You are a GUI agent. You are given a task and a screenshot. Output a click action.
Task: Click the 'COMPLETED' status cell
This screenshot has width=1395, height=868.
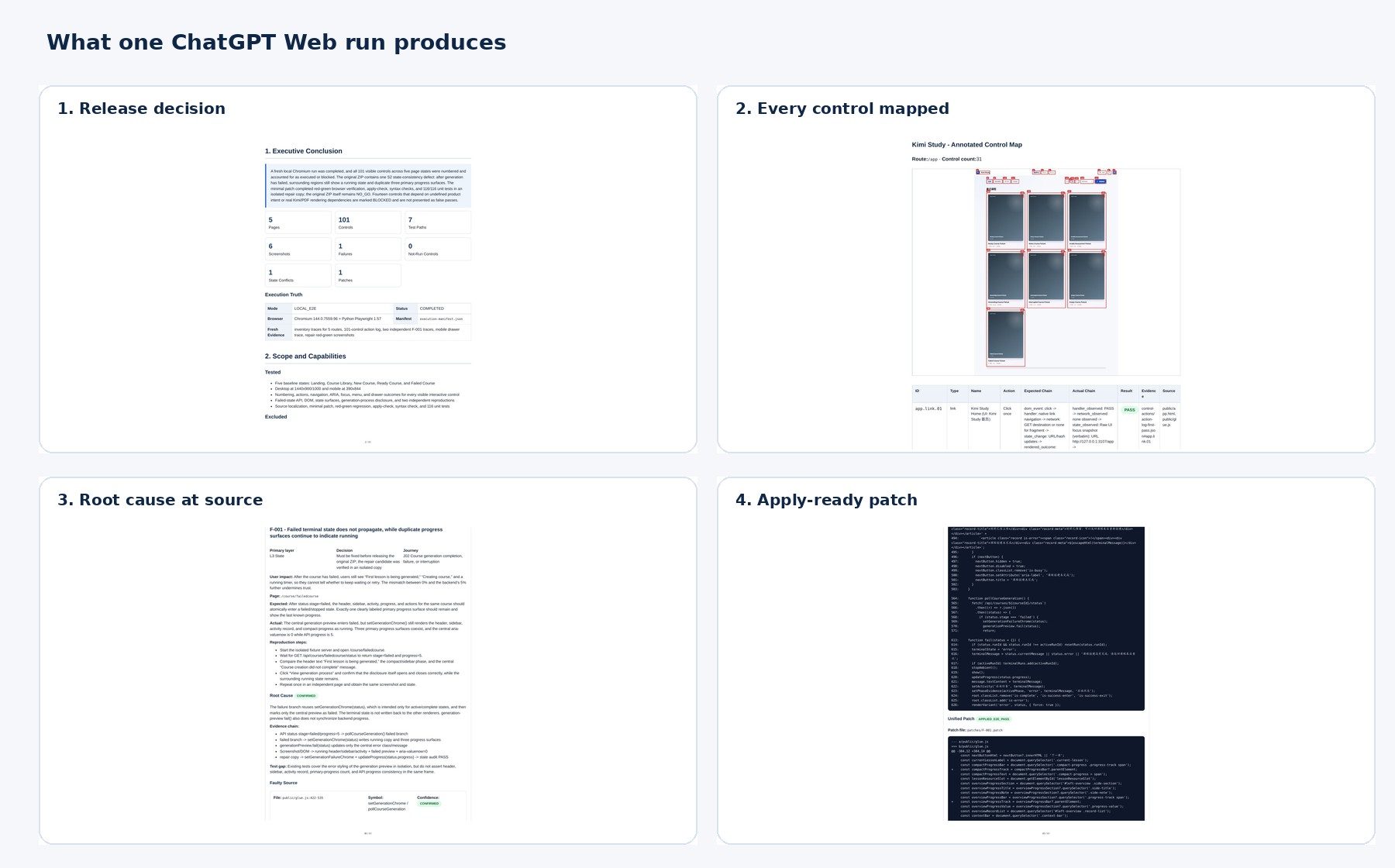click(444, 308)
